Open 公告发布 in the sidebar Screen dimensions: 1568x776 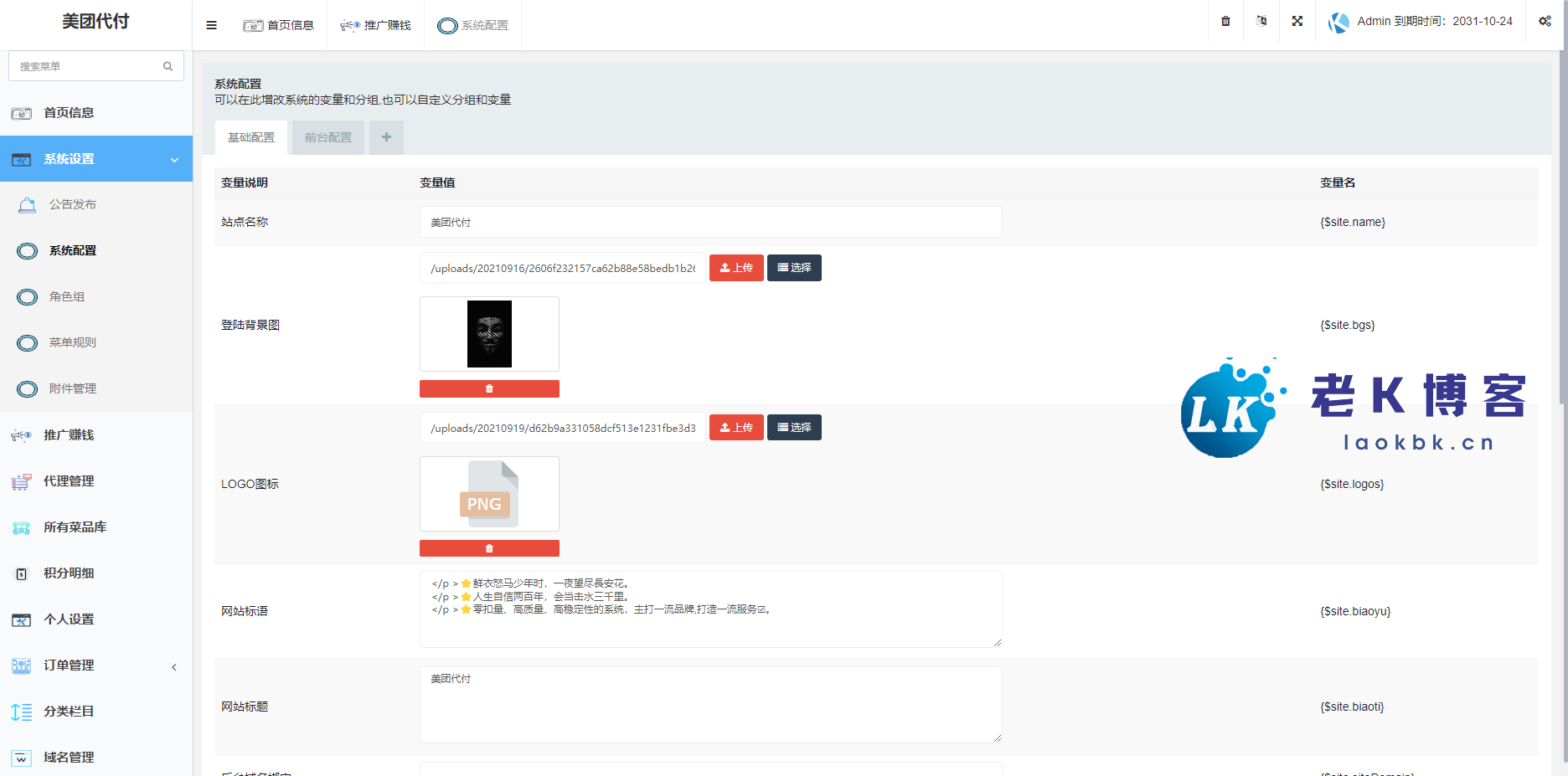(x=73, y=204)
